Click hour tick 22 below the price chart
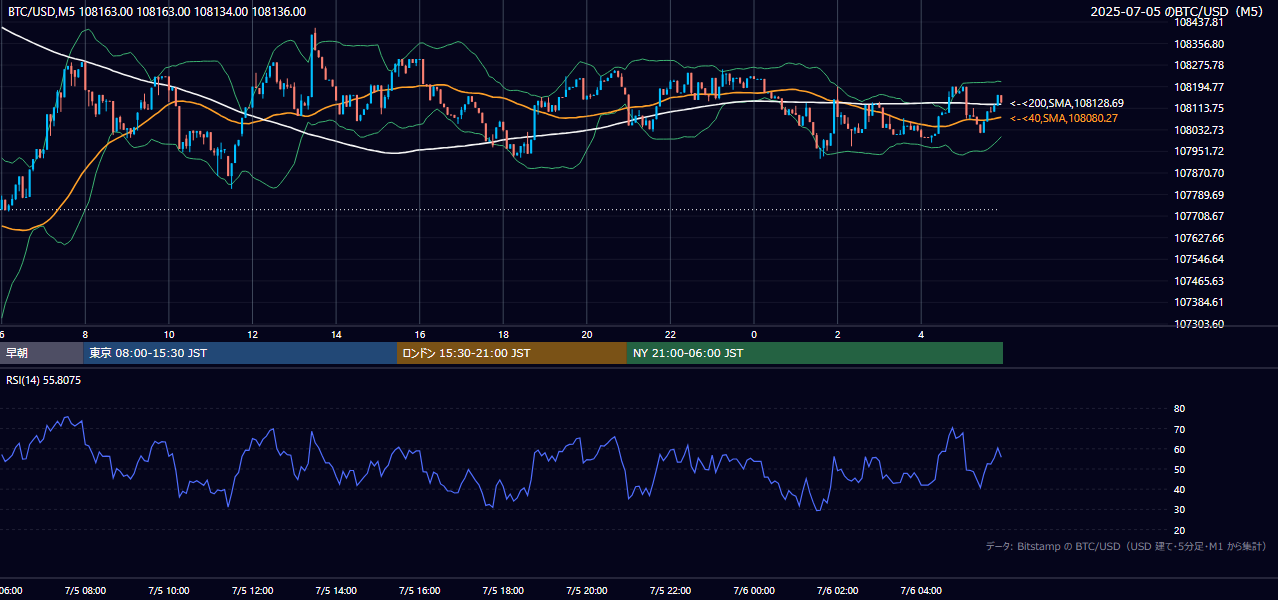 [x=670, y=335]
